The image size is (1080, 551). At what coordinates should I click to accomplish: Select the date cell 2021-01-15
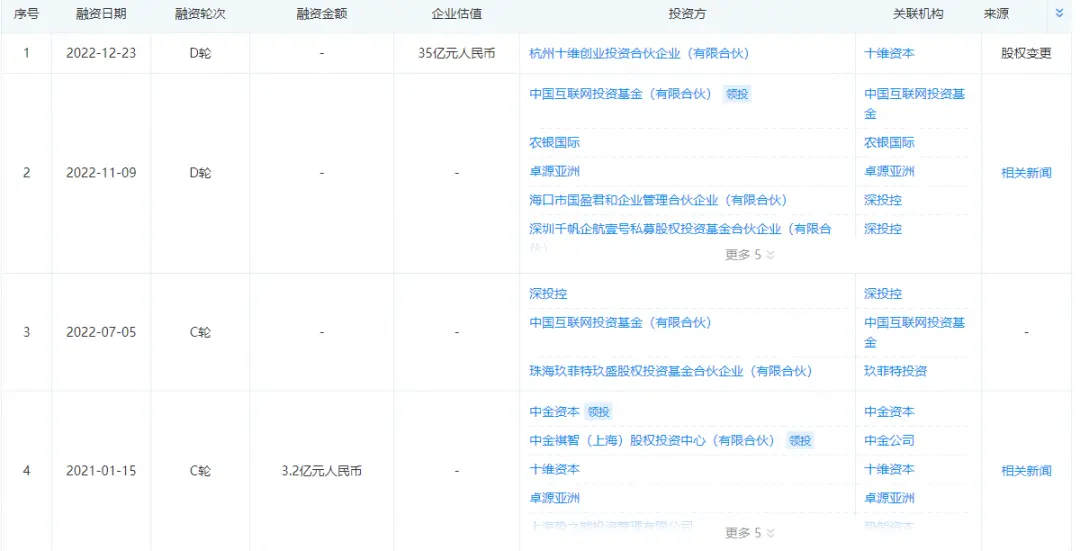[x=101, y=471]
